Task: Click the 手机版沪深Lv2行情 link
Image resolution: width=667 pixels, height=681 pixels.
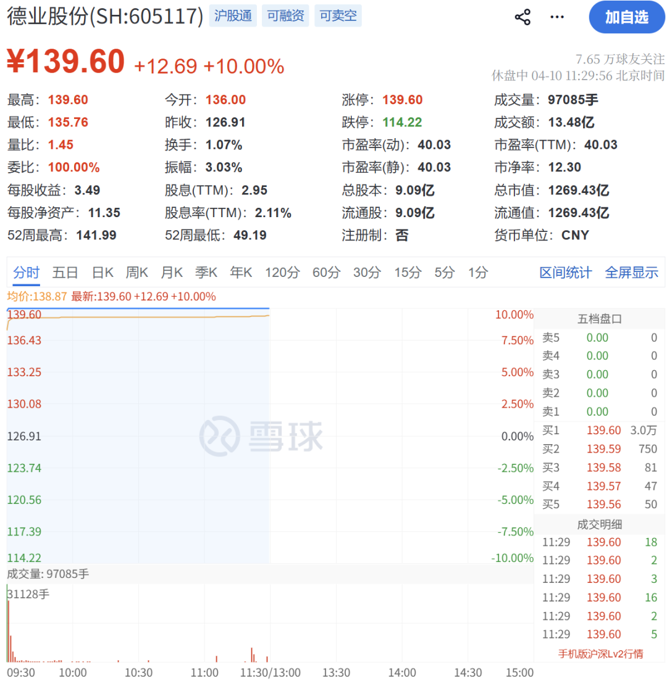Action: coord(601,654)
